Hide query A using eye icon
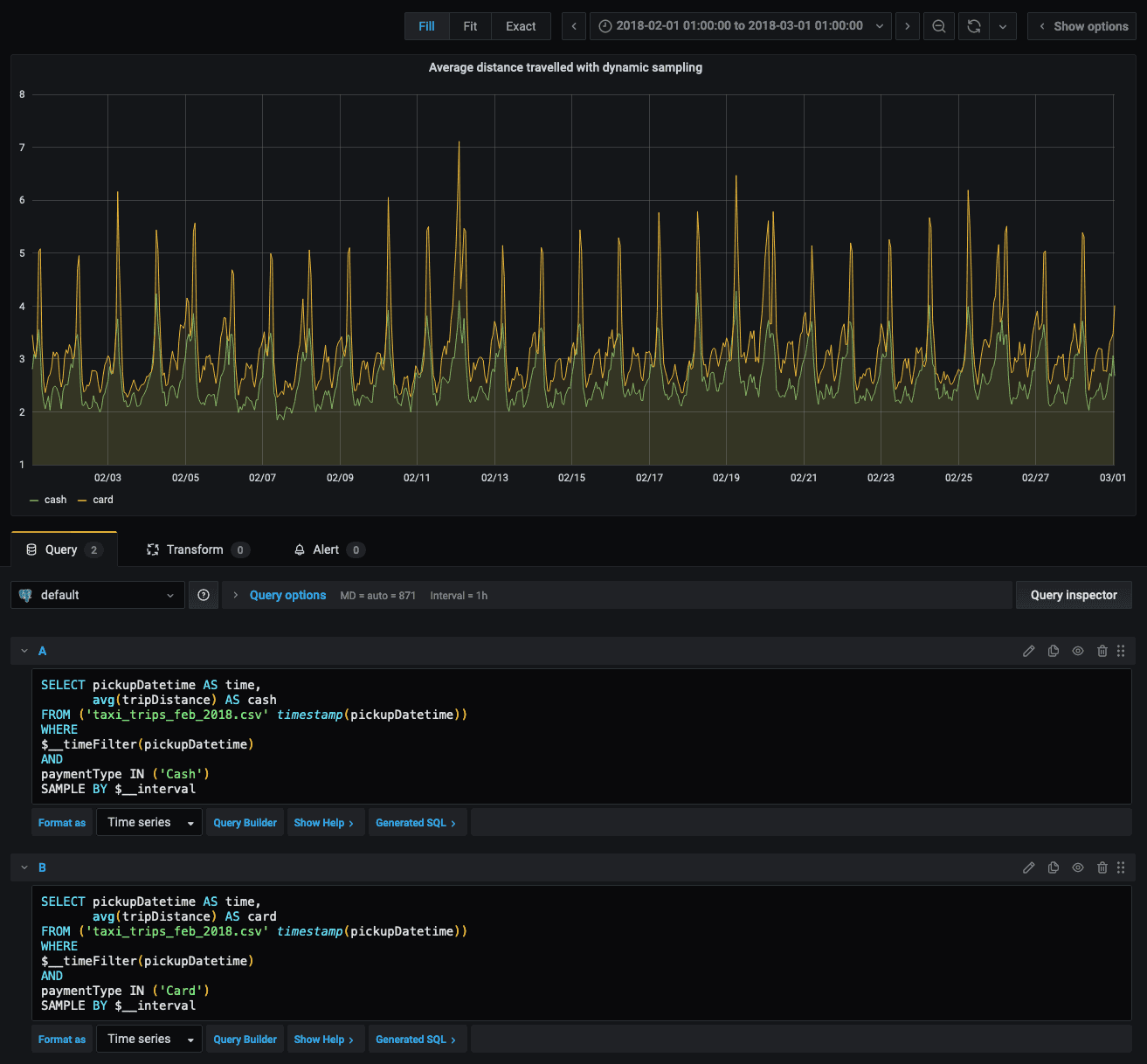 point(1078,651)
